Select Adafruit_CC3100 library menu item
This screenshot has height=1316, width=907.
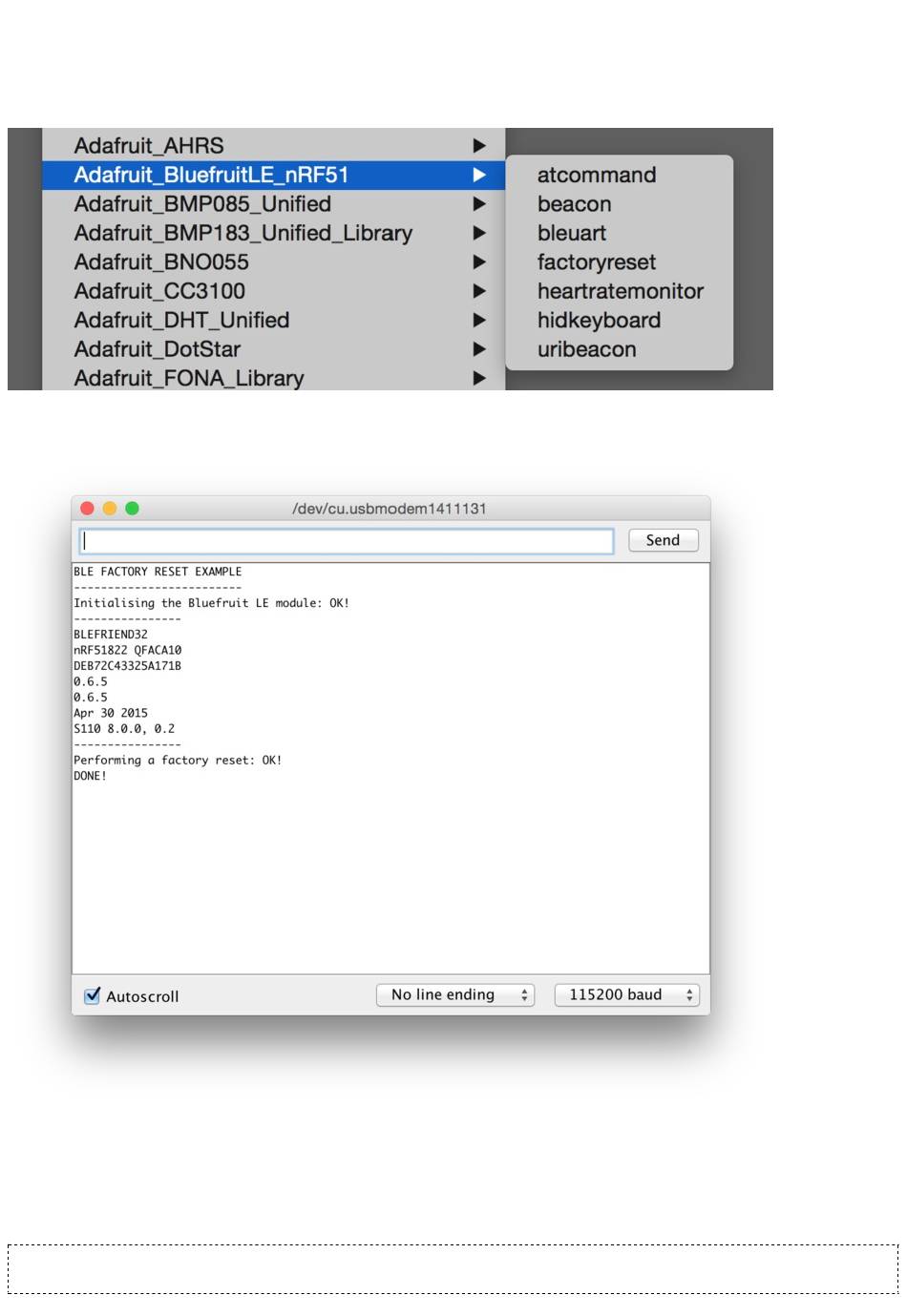point(159,292)
